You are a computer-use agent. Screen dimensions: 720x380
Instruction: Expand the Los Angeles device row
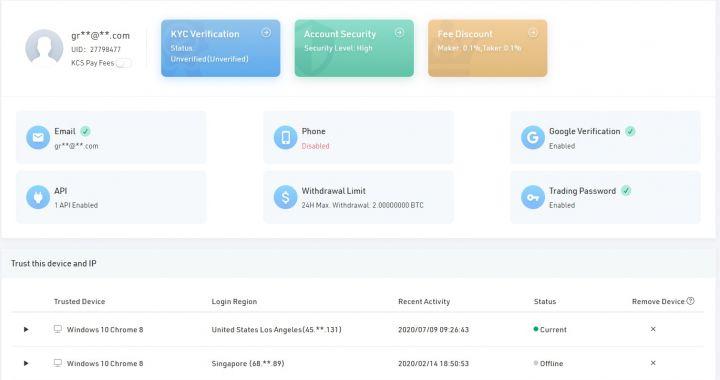pos(26,330)
